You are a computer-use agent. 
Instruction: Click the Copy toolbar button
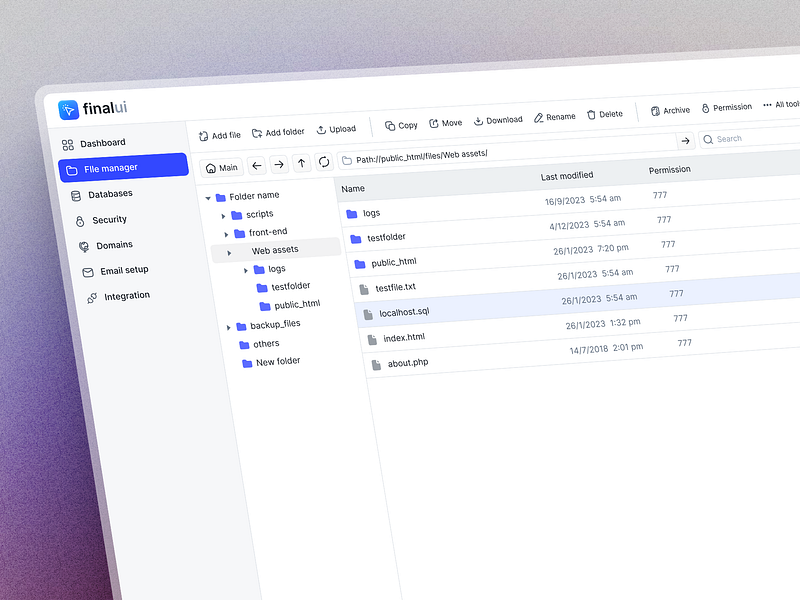point(401,125)
